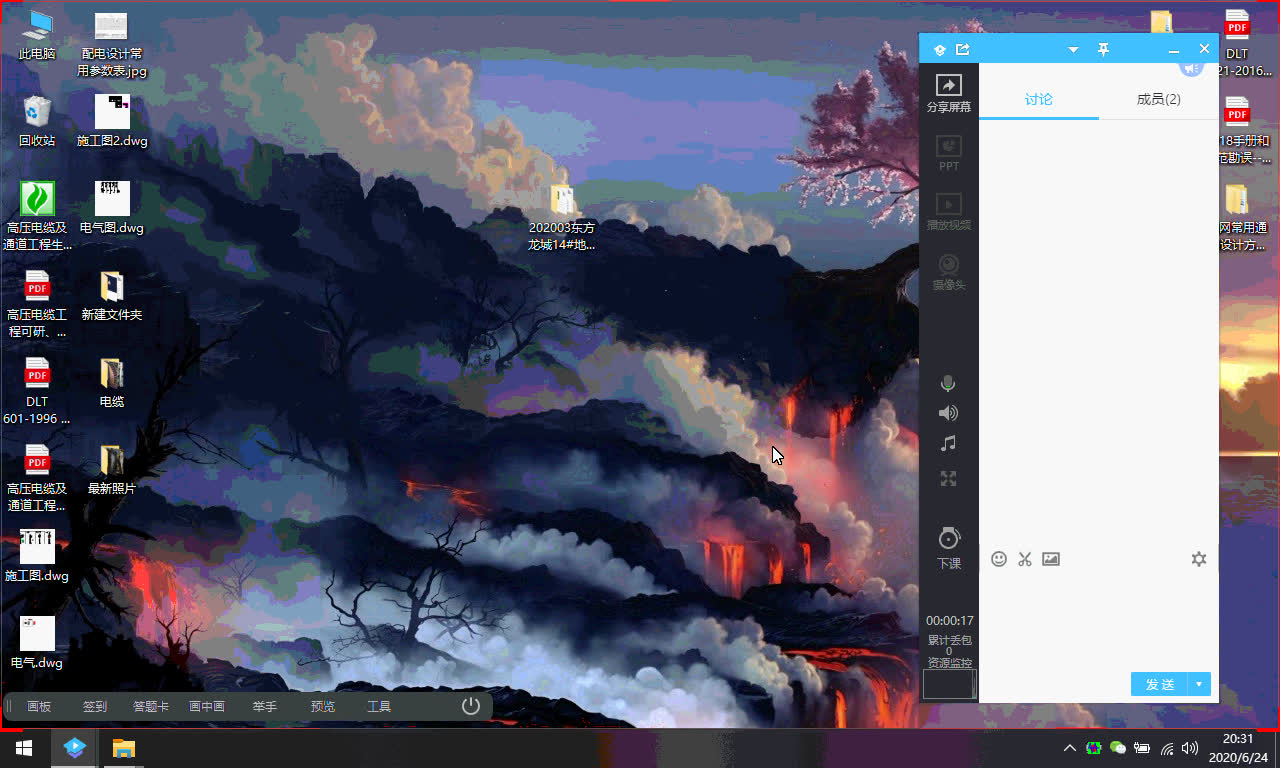Select the 电气.dwg desktop file
Screen dimensions: 1280x768
click(37, 644)
